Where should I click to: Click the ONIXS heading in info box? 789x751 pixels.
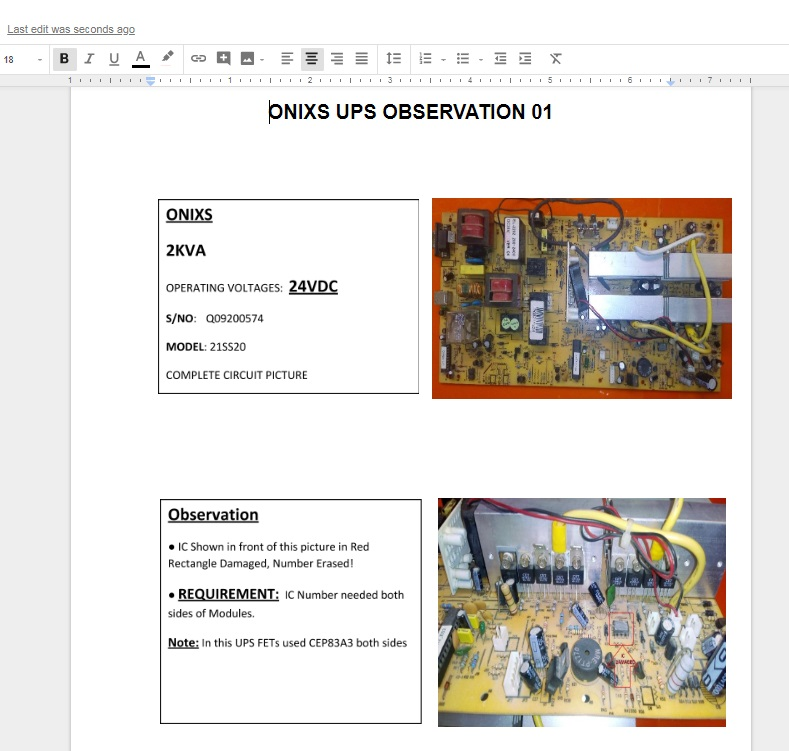(x=189, y=215)
